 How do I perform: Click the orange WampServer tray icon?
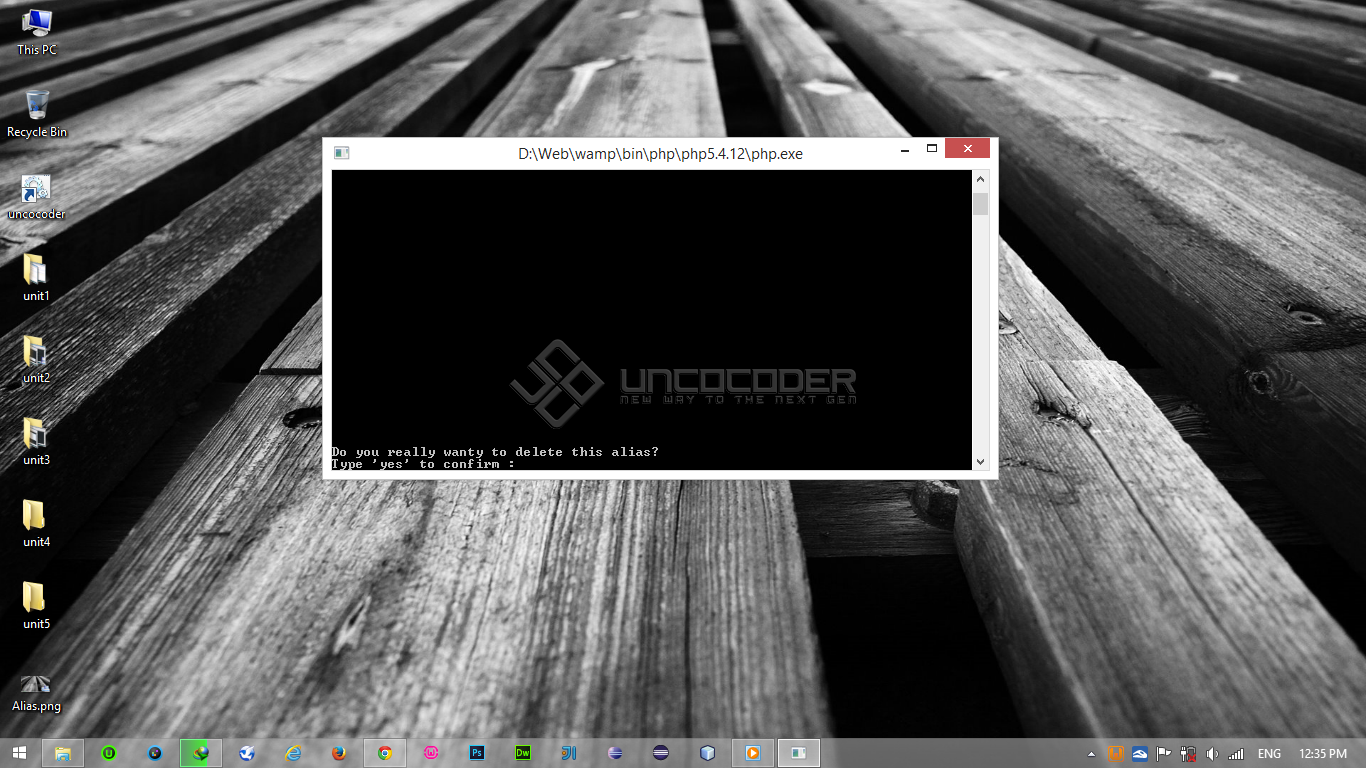pyautogui.click(x=1115, y=754)
